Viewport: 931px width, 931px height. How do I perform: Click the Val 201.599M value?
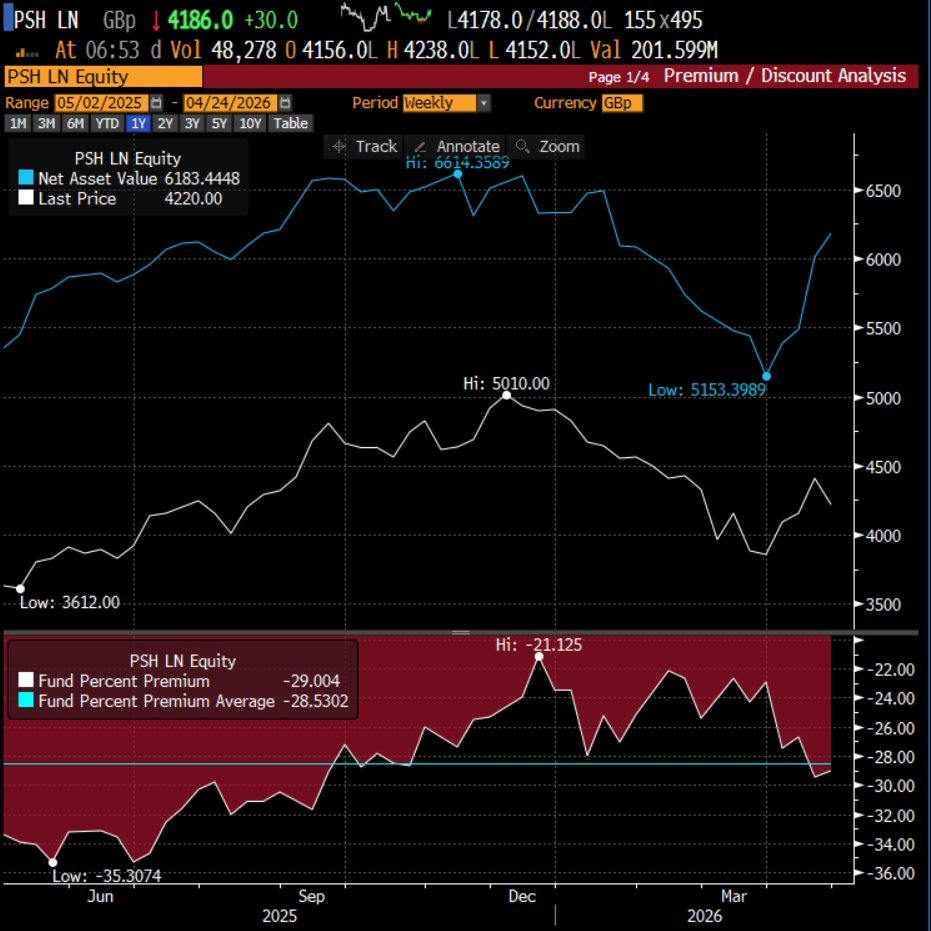(x=674, y=50)
